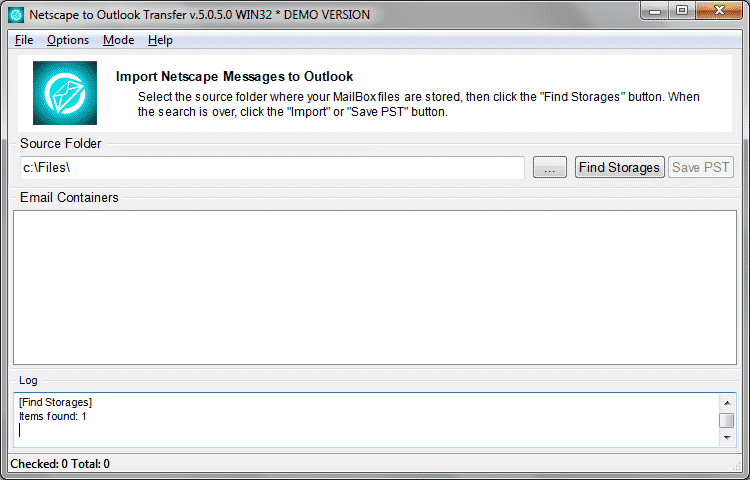Image resolution: width=750 pixels, height=480 pixels.
Task: Open the Mode menu
Action: pos(119,40)
